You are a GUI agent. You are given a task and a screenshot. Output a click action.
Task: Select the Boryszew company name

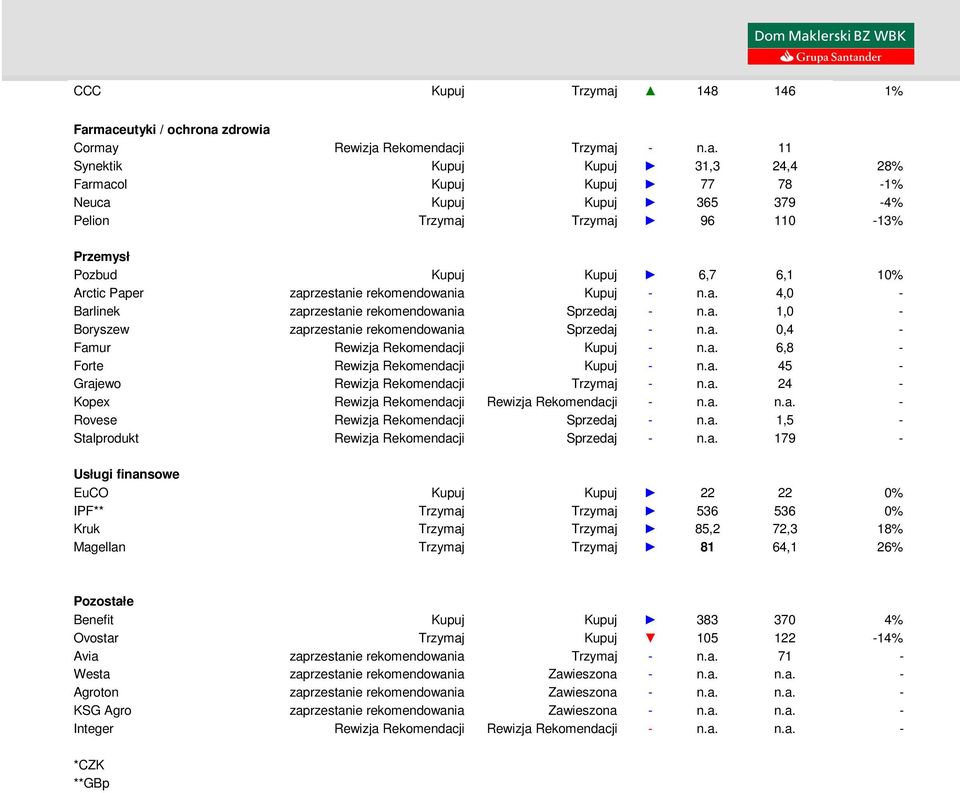click(101, 330)
